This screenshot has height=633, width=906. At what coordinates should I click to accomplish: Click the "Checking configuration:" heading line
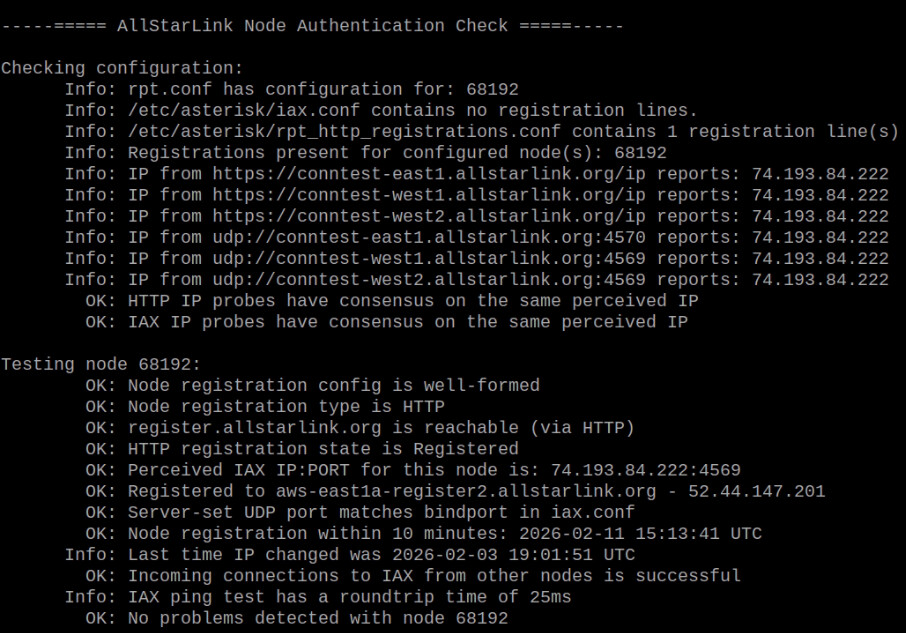click(x=121, y=68)
